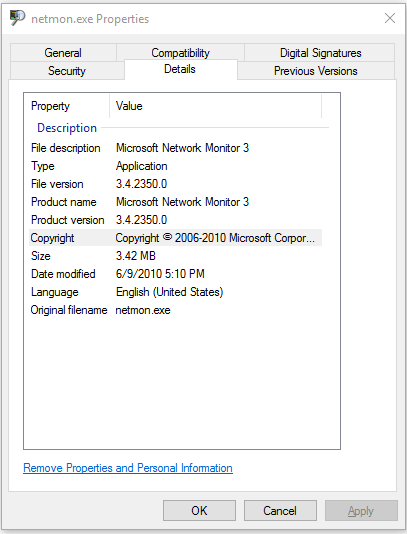Select the File version property label
Viewport: 407px width, 534px height.
[x=57, y=184]
